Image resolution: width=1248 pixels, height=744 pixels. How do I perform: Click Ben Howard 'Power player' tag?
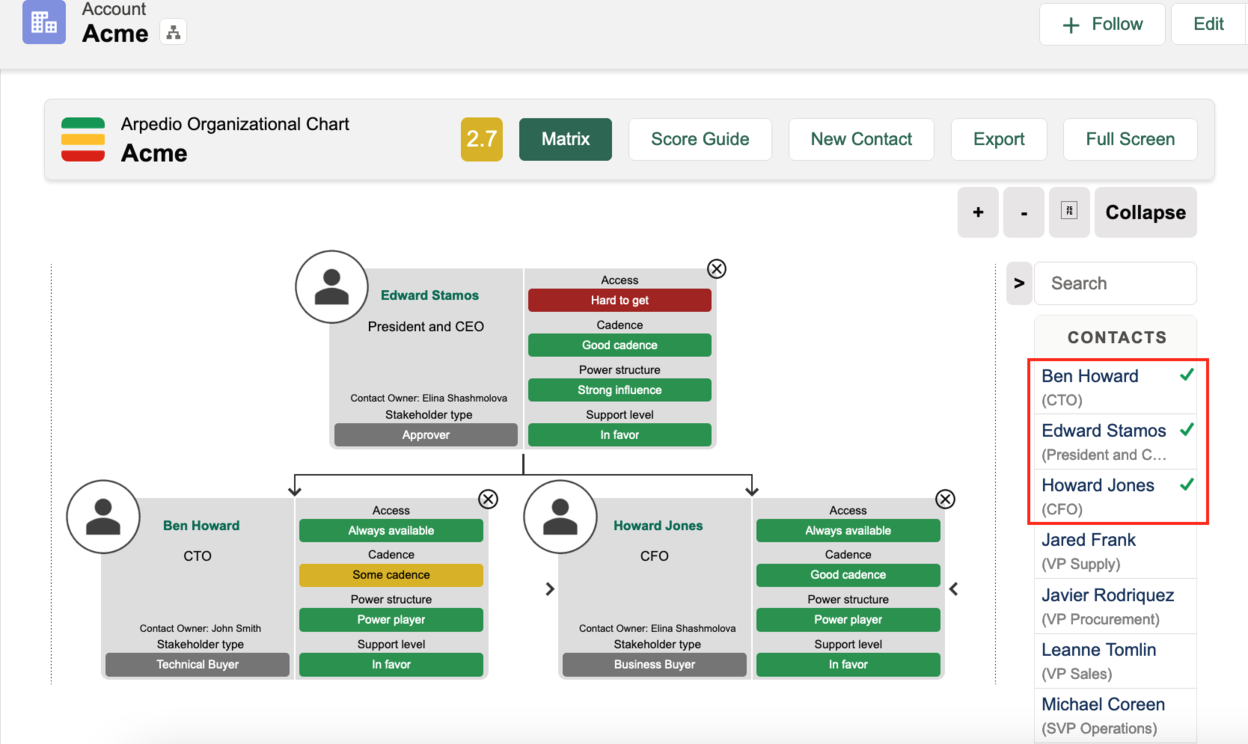[391, 620]
